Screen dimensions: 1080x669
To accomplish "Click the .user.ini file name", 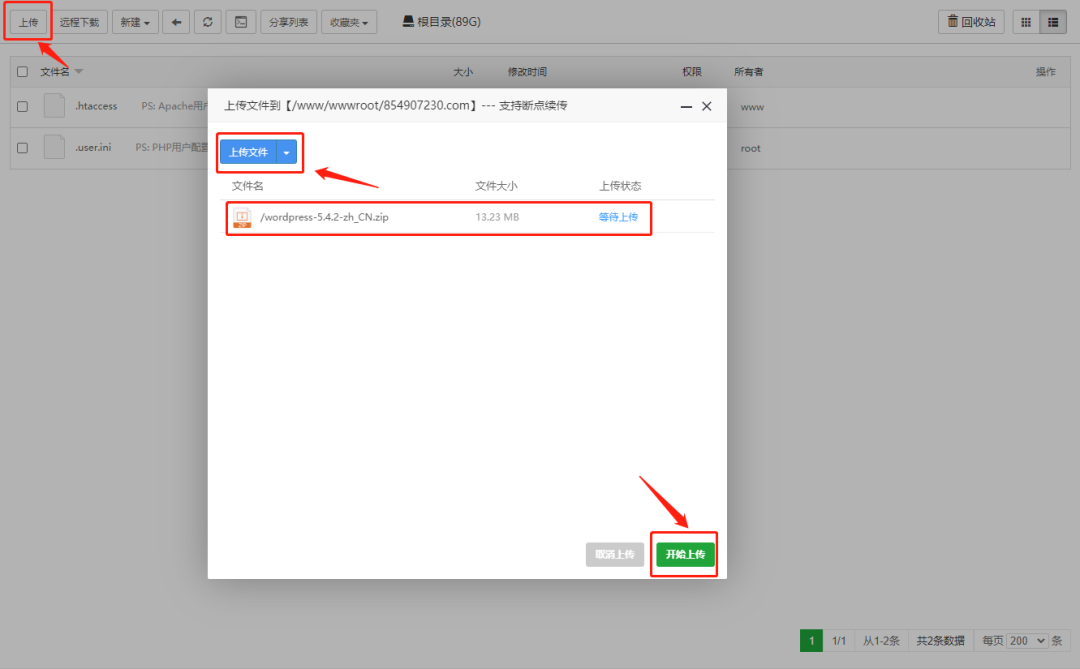I will click(x=93, y=147).
